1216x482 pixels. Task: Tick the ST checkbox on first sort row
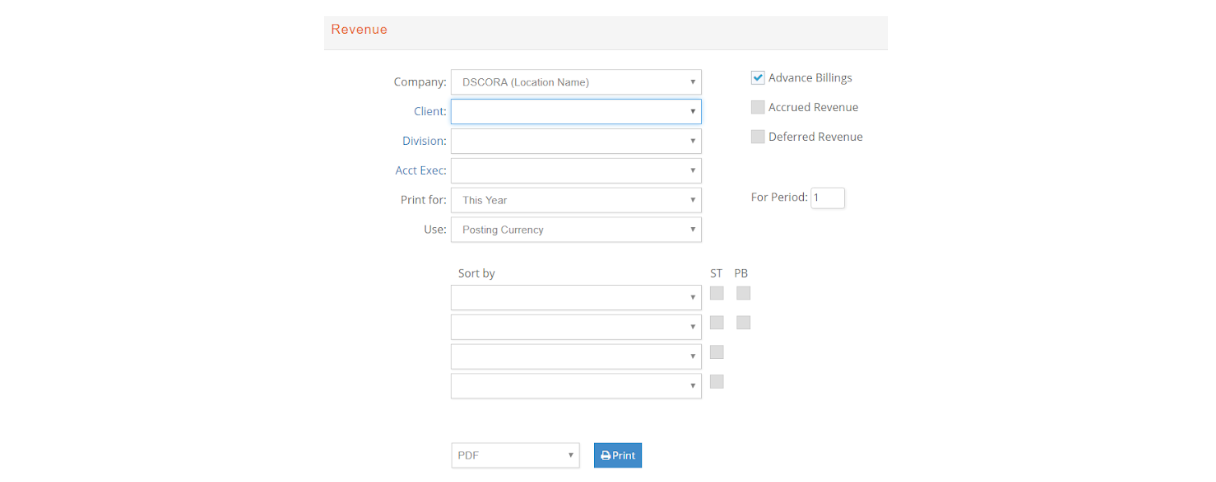pos(717,293)
